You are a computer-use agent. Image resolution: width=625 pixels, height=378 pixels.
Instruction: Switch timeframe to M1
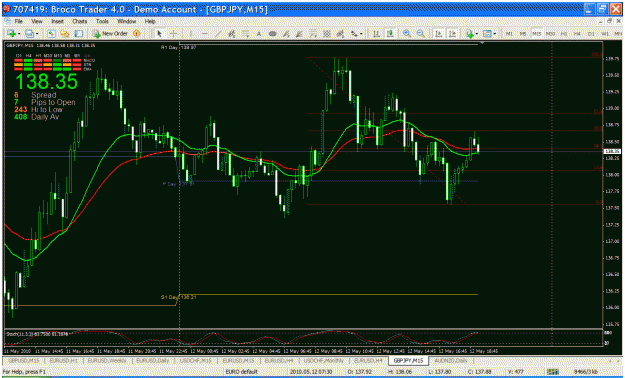pos(509,34)
